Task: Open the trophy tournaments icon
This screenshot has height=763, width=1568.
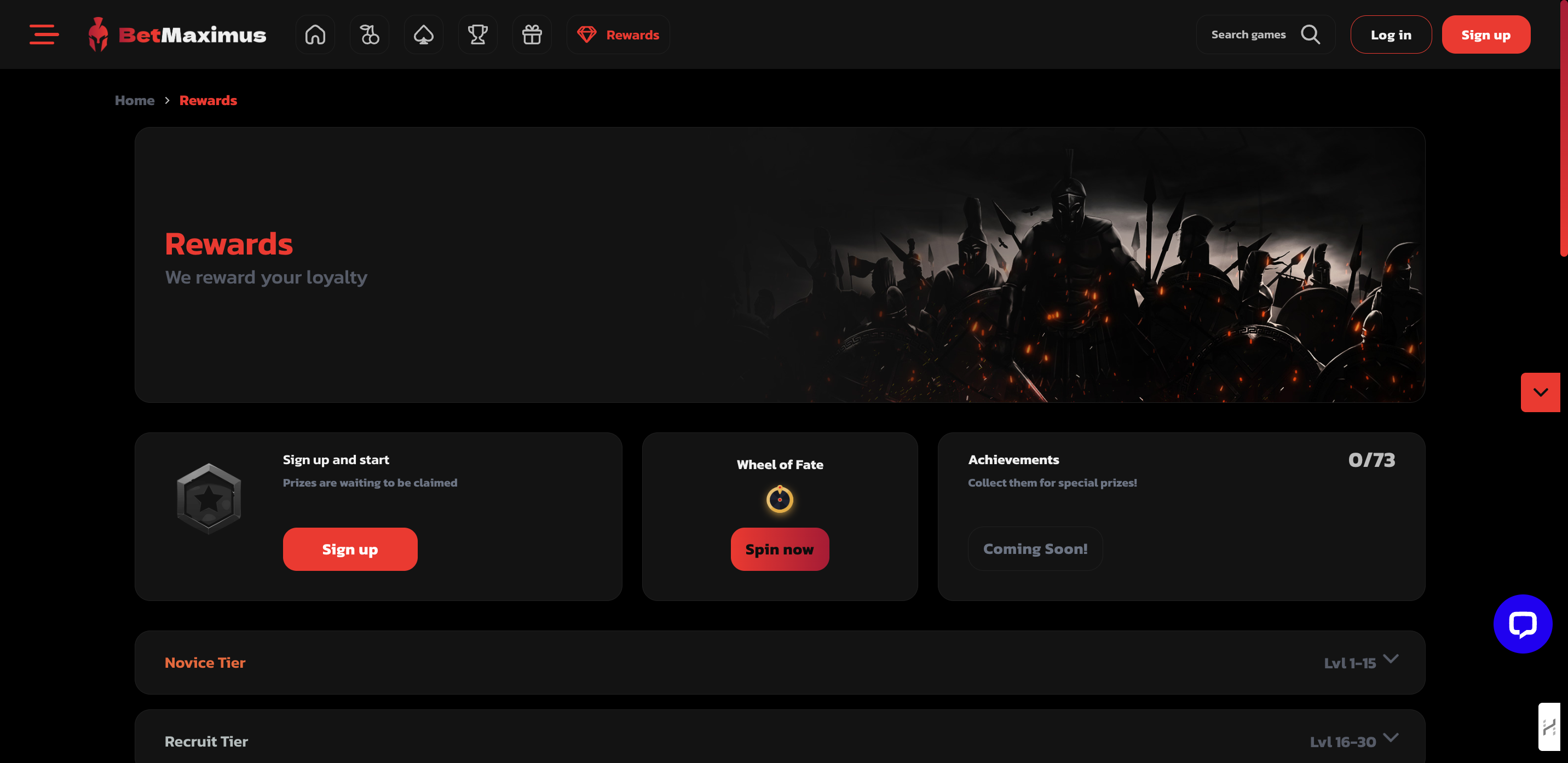Action: tap(478, 34)
